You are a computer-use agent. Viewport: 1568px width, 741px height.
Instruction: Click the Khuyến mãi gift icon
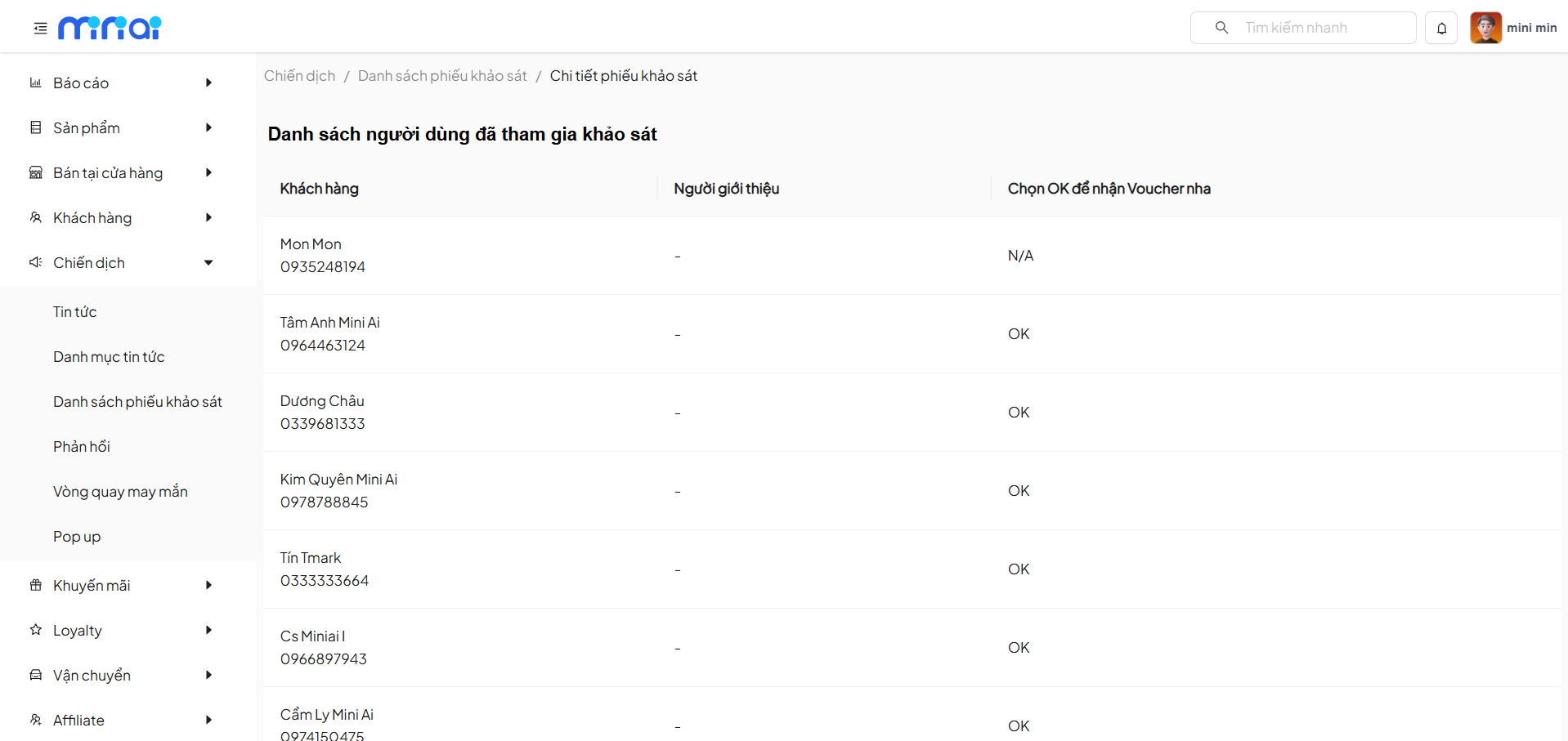coord(36,585)
